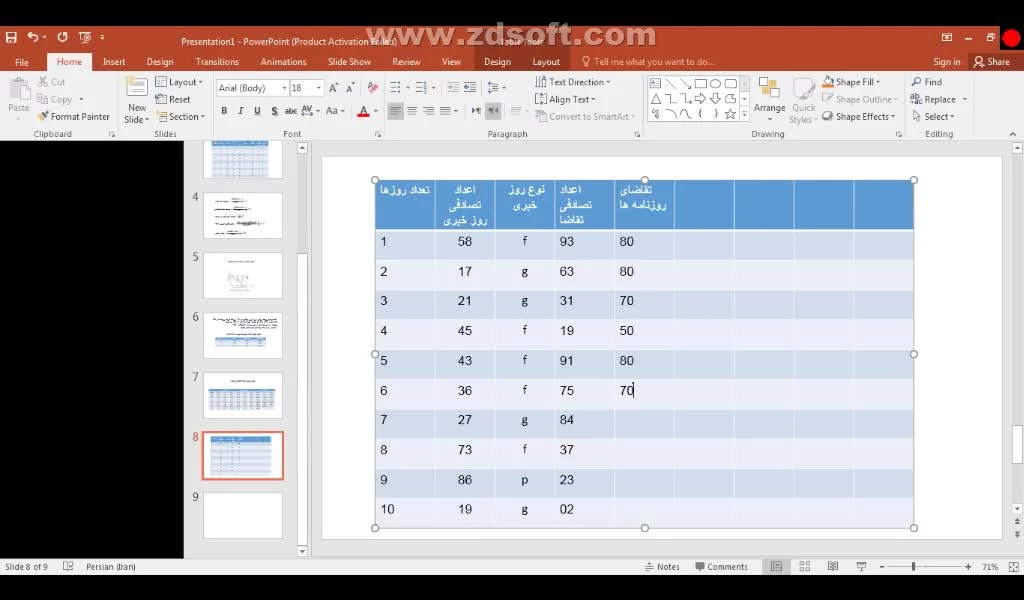This screenshot has height=600, width=1024.
Task: Click the Find button
Action: [927, 82]
